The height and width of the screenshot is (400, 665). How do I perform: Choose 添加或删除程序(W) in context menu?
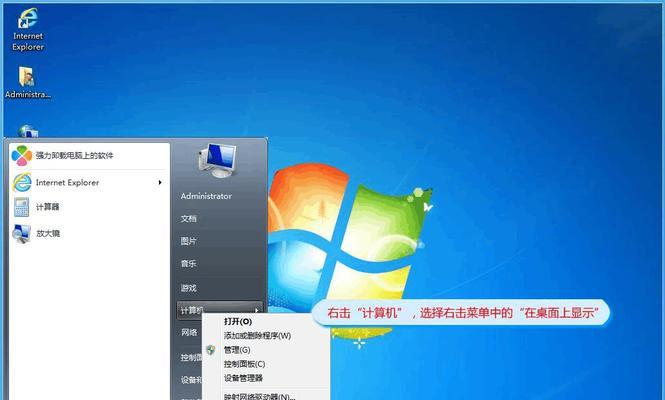point(257,336)
